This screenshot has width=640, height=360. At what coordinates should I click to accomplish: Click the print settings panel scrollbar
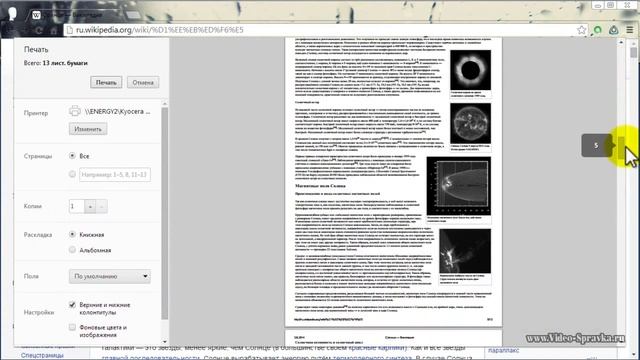(164, 213)
